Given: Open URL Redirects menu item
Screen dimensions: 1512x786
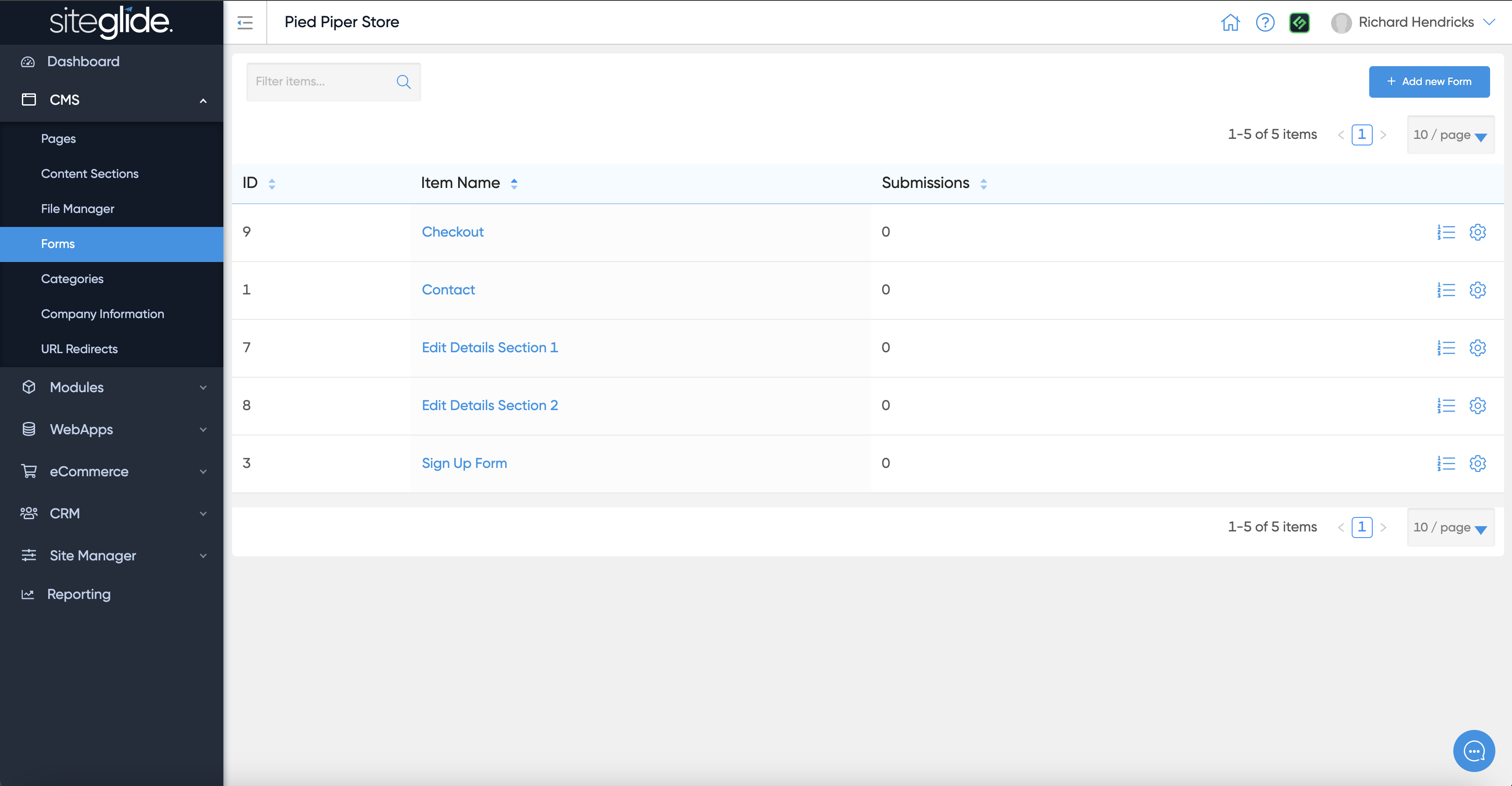Looking at the screenshot, I should click(79, 349).
